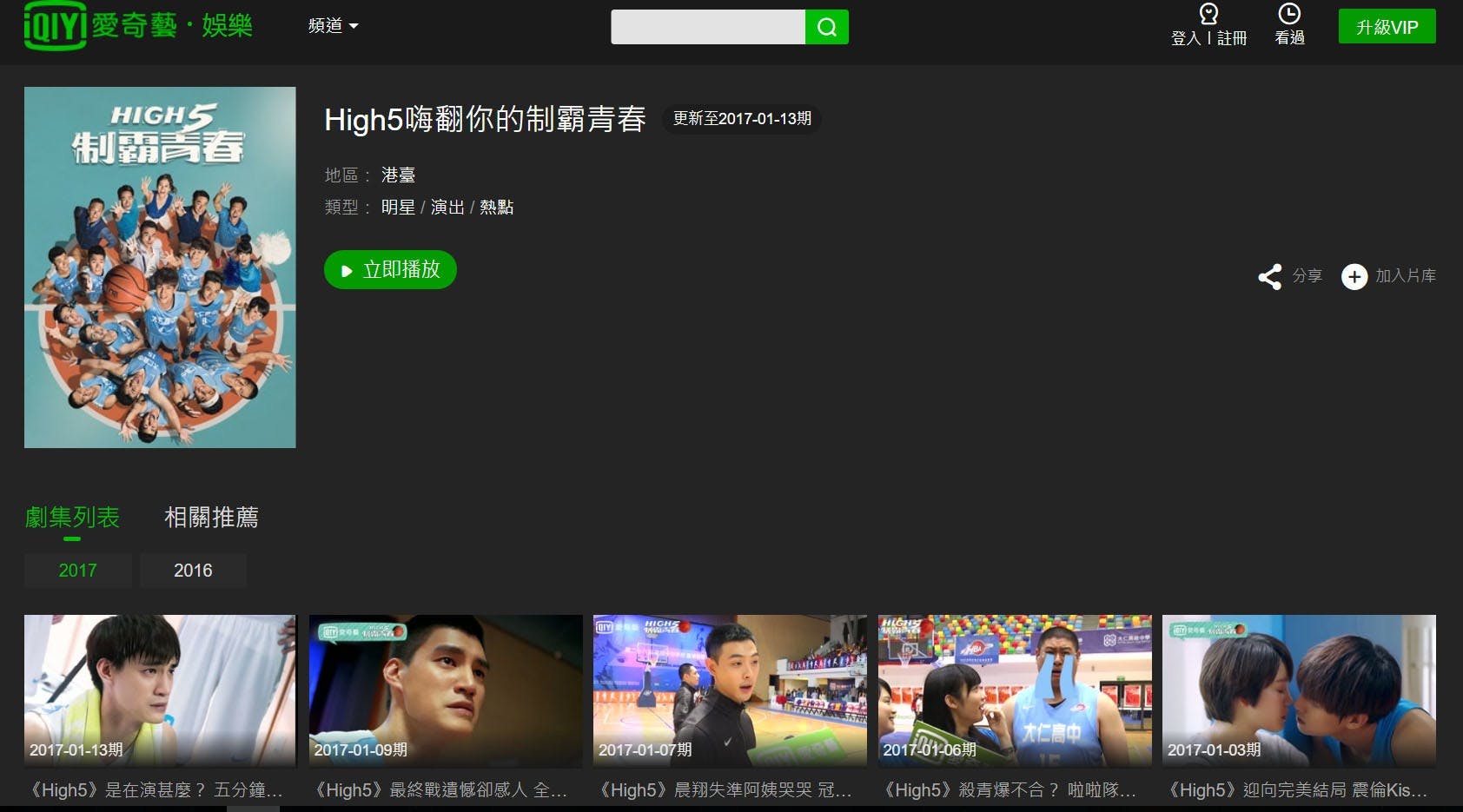Click the green search magnifier button
This screenshot has width=1463, height=812.
coord(827,27)
